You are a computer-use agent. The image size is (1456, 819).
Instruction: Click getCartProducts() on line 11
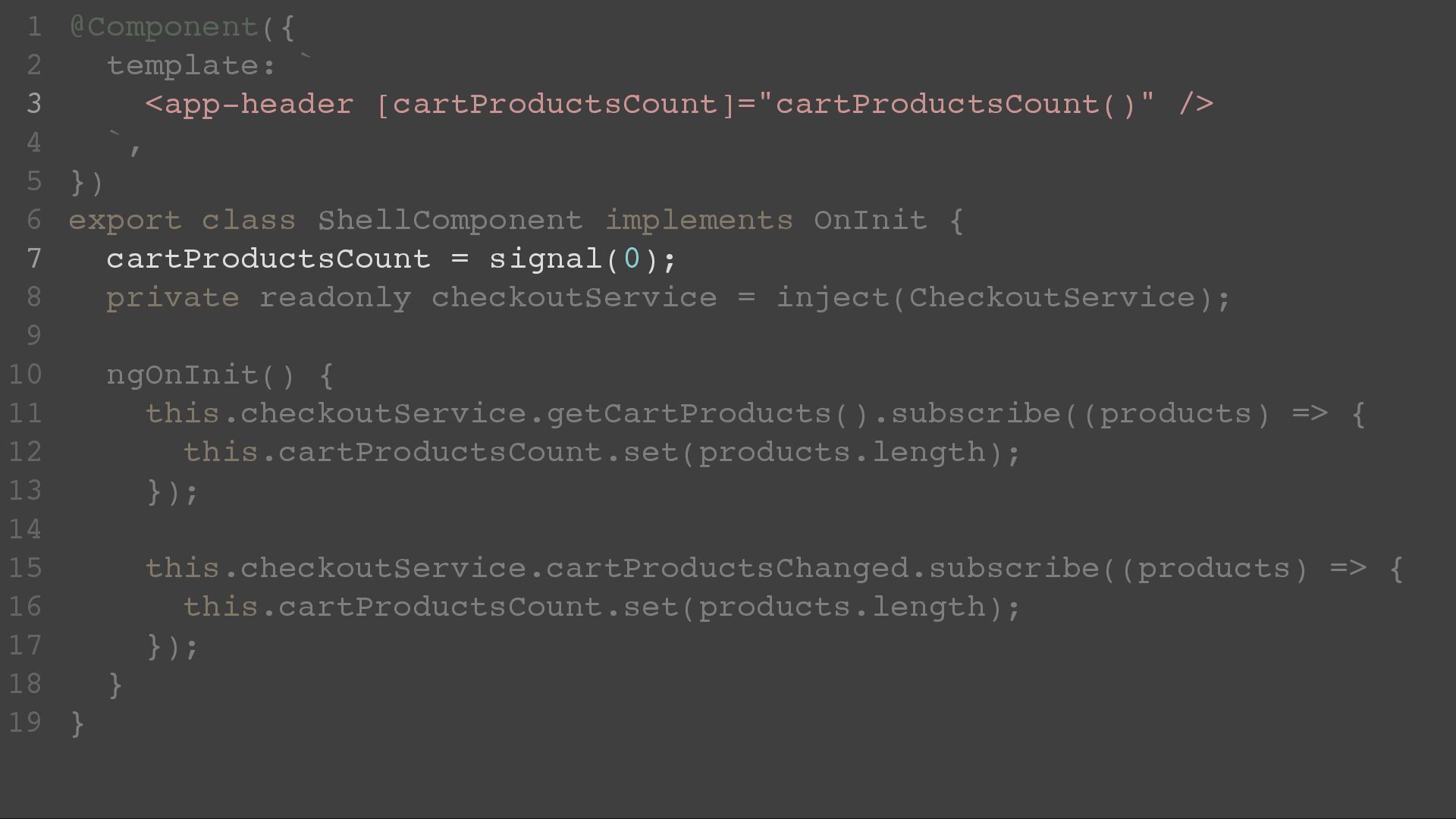click(708, 414)
